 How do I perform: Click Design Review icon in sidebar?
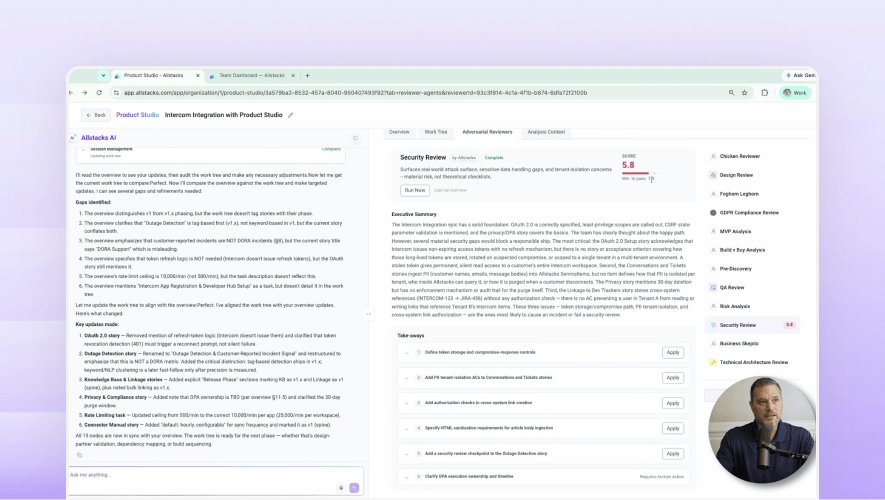[x=713, y=175]
